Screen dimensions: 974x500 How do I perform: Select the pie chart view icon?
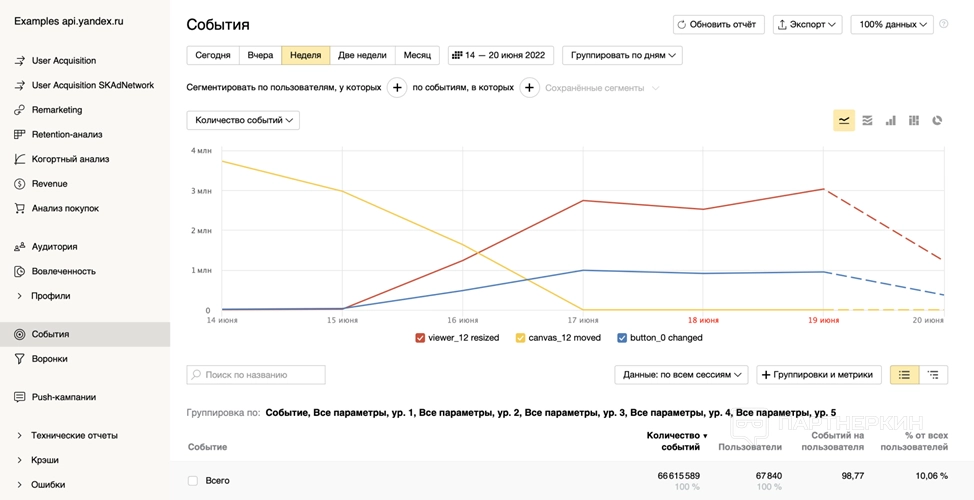coord(937,120)
